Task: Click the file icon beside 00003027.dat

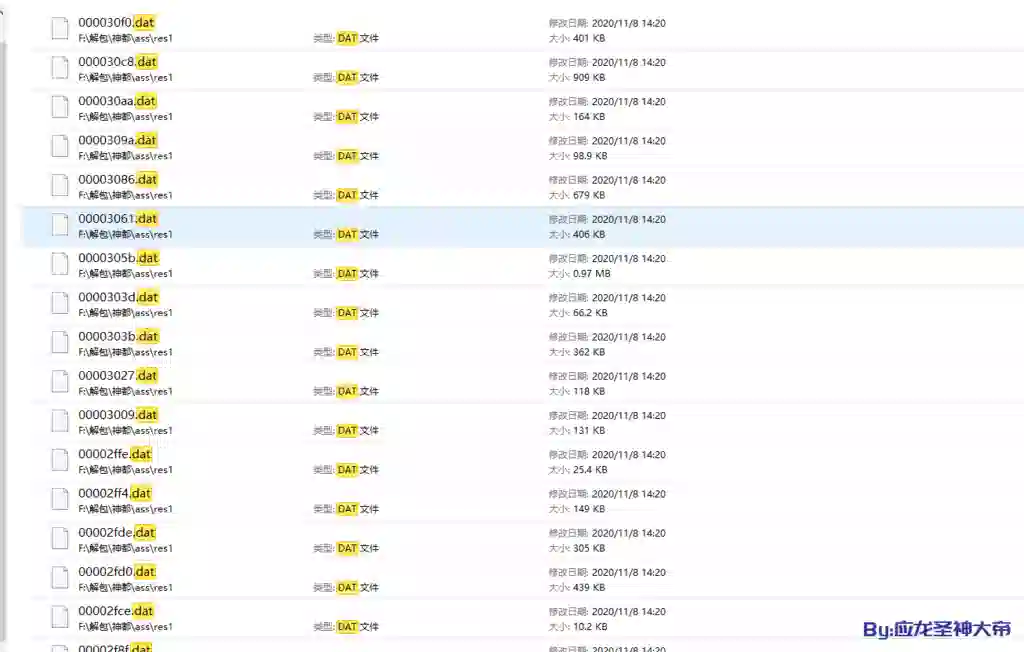Action: pyautogui.click(x=60, y=382)
